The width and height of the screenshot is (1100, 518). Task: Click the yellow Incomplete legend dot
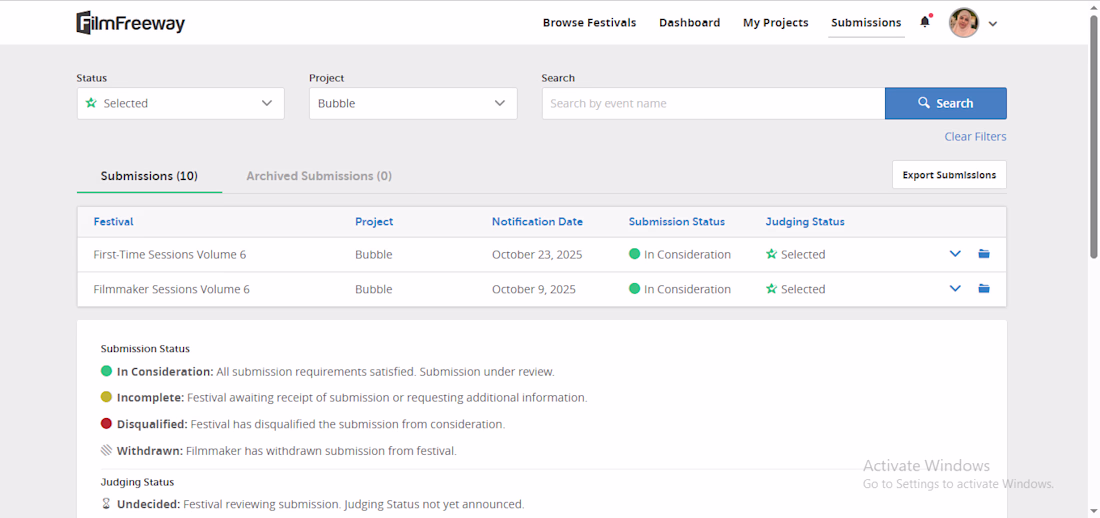[107, 397]
